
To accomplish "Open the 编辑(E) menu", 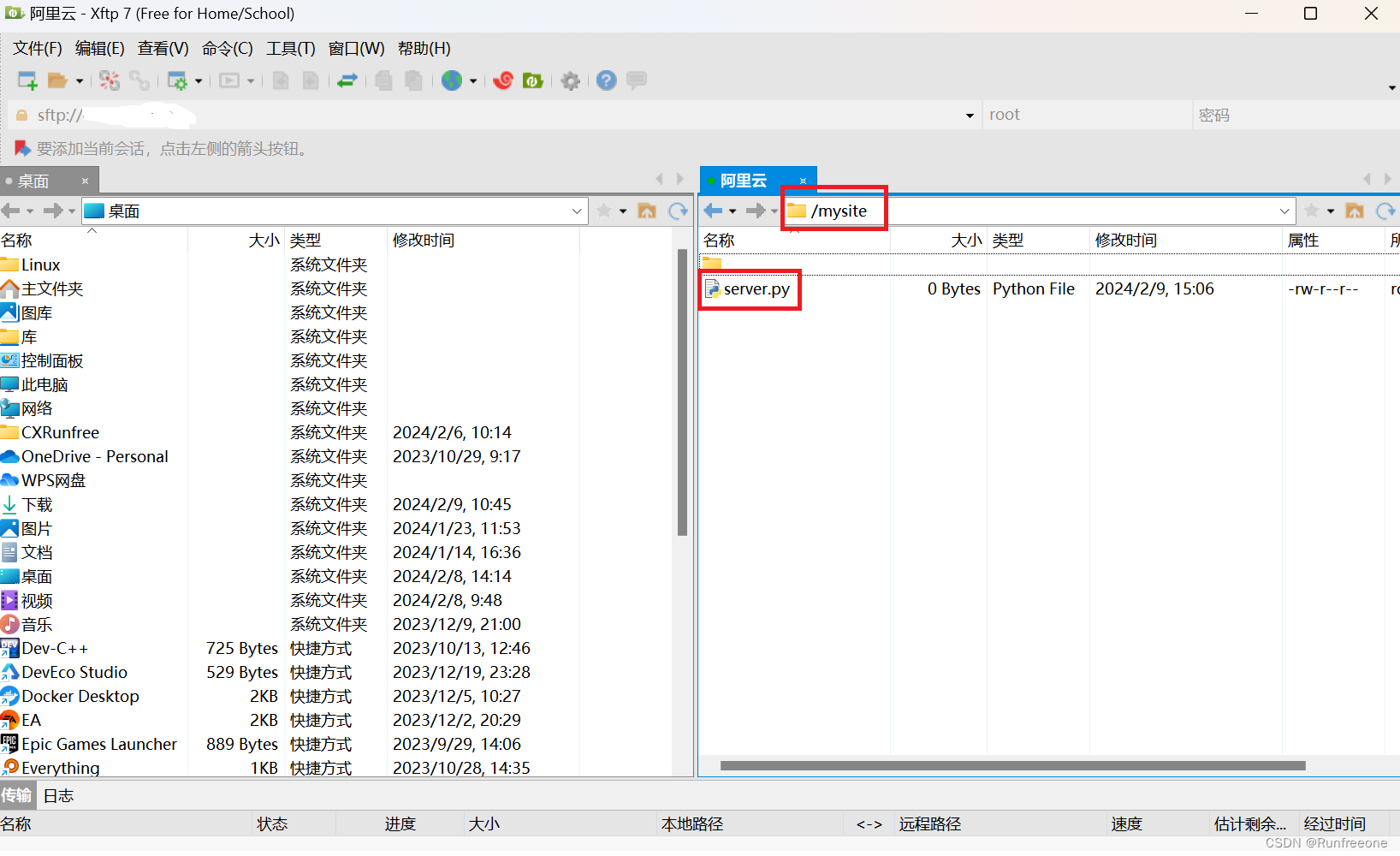I will point(100,48).
